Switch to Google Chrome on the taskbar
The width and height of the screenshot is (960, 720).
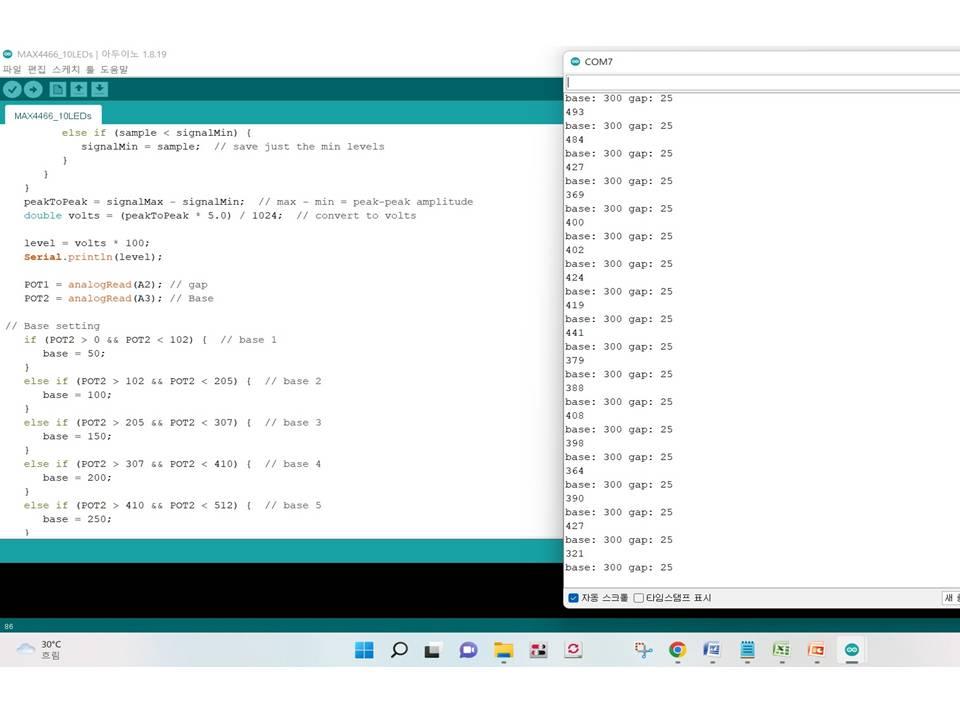click(677, 650)
